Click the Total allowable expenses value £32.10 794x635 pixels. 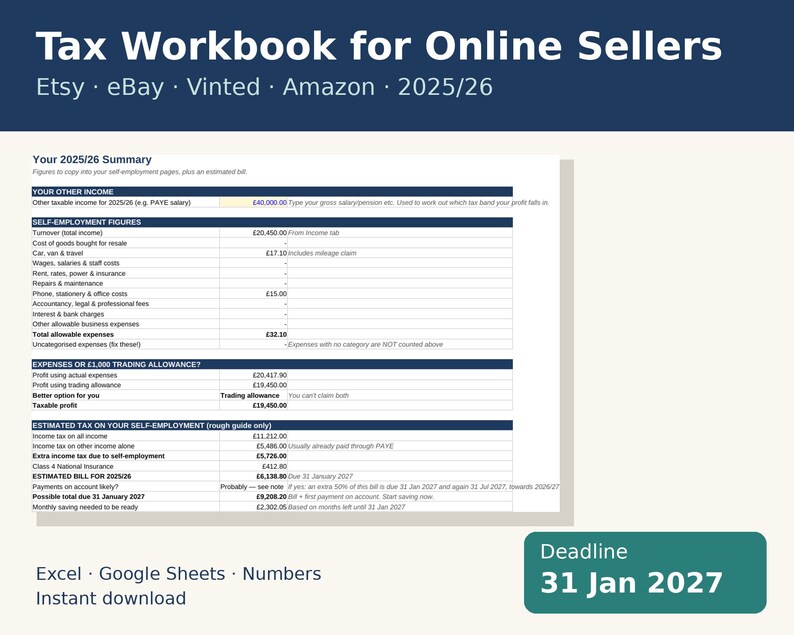click(x=276, y=335)
